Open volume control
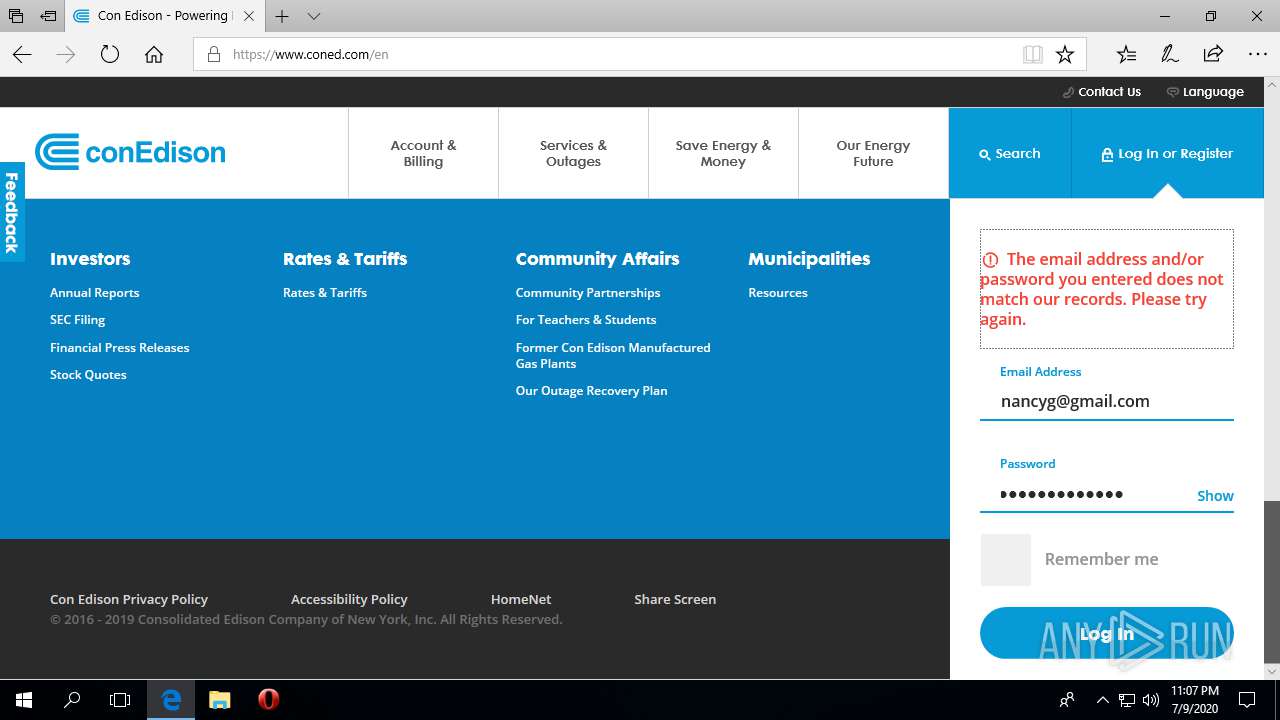The image size is (1280, 720). (1151, 700)
